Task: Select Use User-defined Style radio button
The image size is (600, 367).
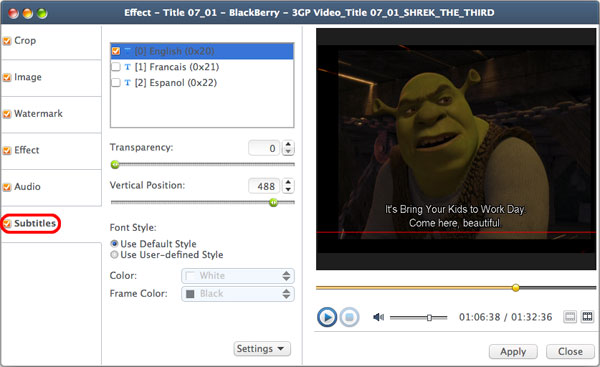Action: (x=114, y=254)
